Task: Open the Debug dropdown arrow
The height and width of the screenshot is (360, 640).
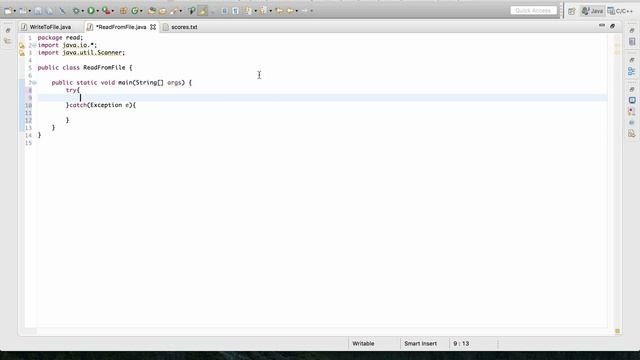Action: 82,11
